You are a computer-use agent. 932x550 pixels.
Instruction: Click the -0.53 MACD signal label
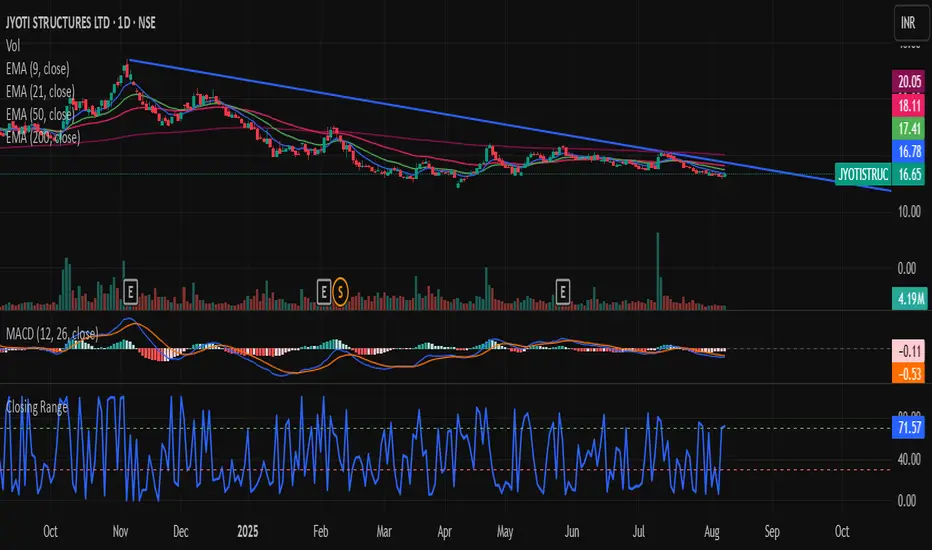(x=909, y=373)
